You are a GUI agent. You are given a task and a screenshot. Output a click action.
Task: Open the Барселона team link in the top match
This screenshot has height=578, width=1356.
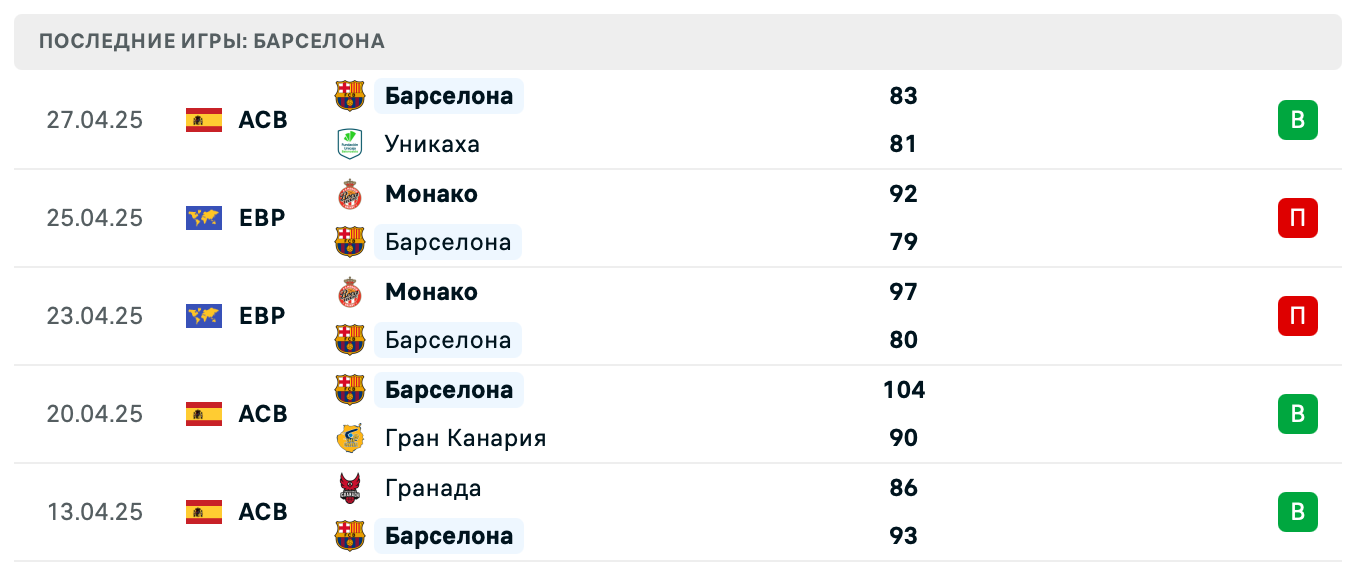click(448, 96)
